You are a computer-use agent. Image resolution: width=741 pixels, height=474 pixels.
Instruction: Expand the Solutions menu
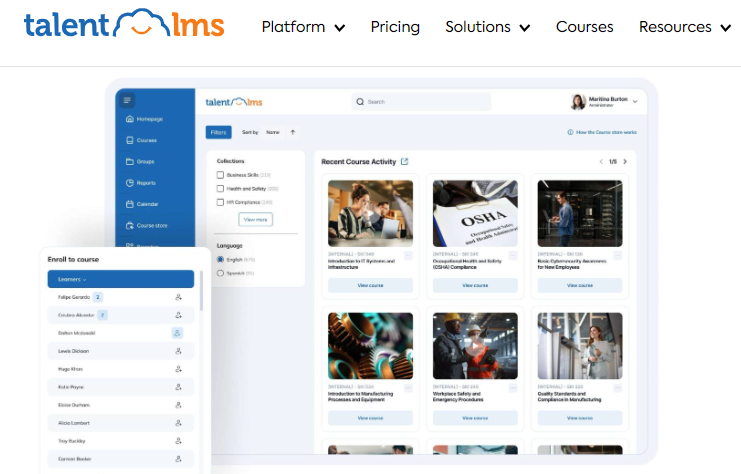coord(487,27)
